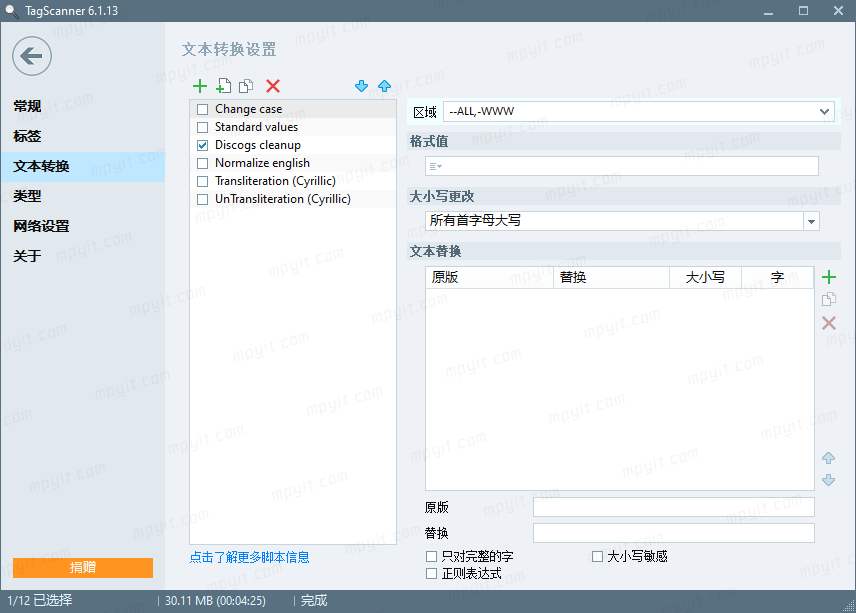Click the back arrow button
The width and height of the screenshot is (856, 613).
[32, 56]
